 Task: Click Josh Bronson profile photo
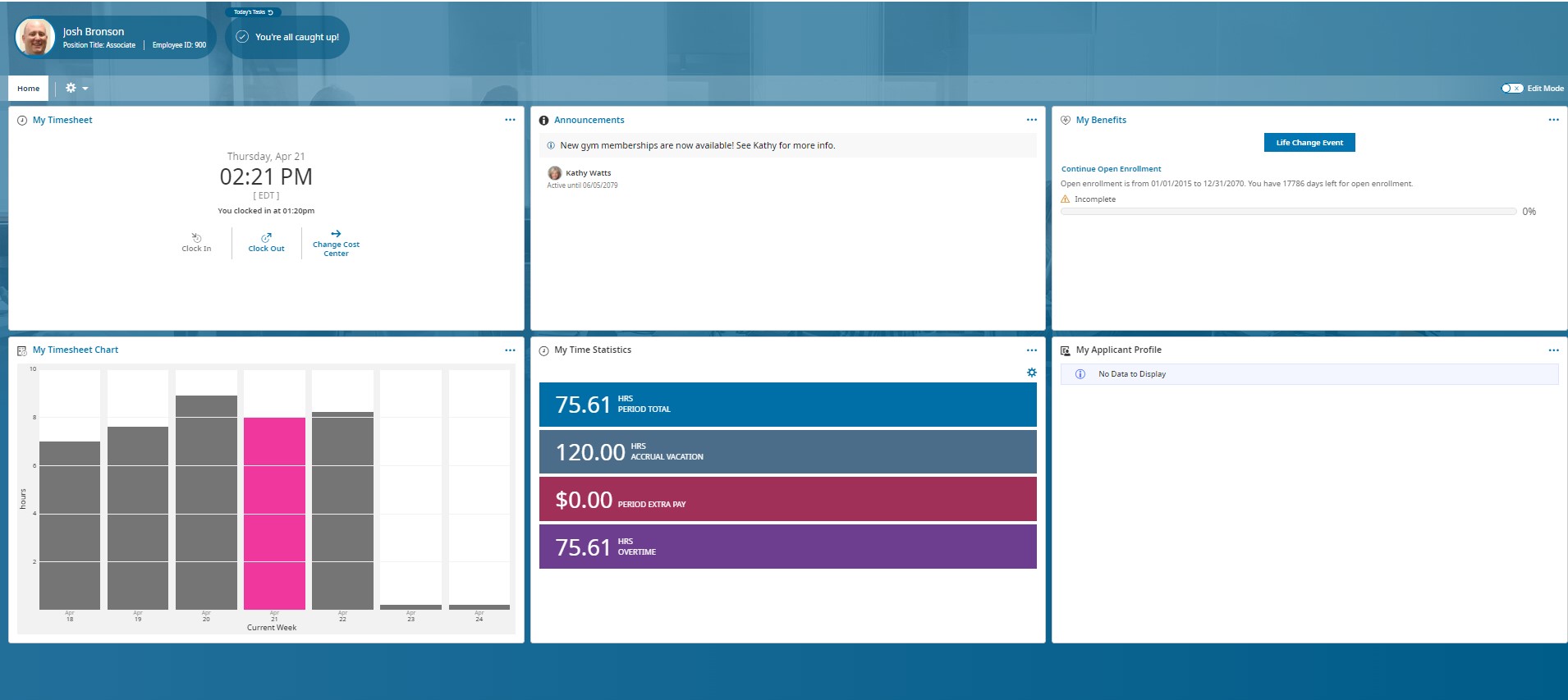click(x=35, y=37)
